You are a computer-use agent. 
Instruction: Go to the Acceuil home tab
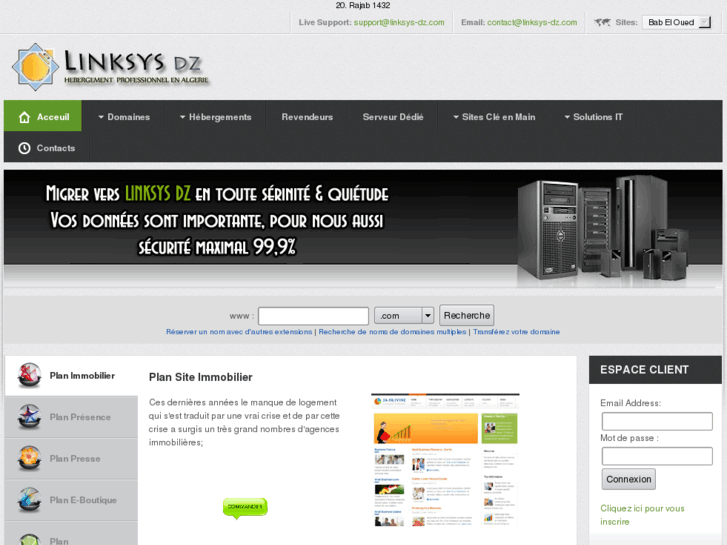43,116
